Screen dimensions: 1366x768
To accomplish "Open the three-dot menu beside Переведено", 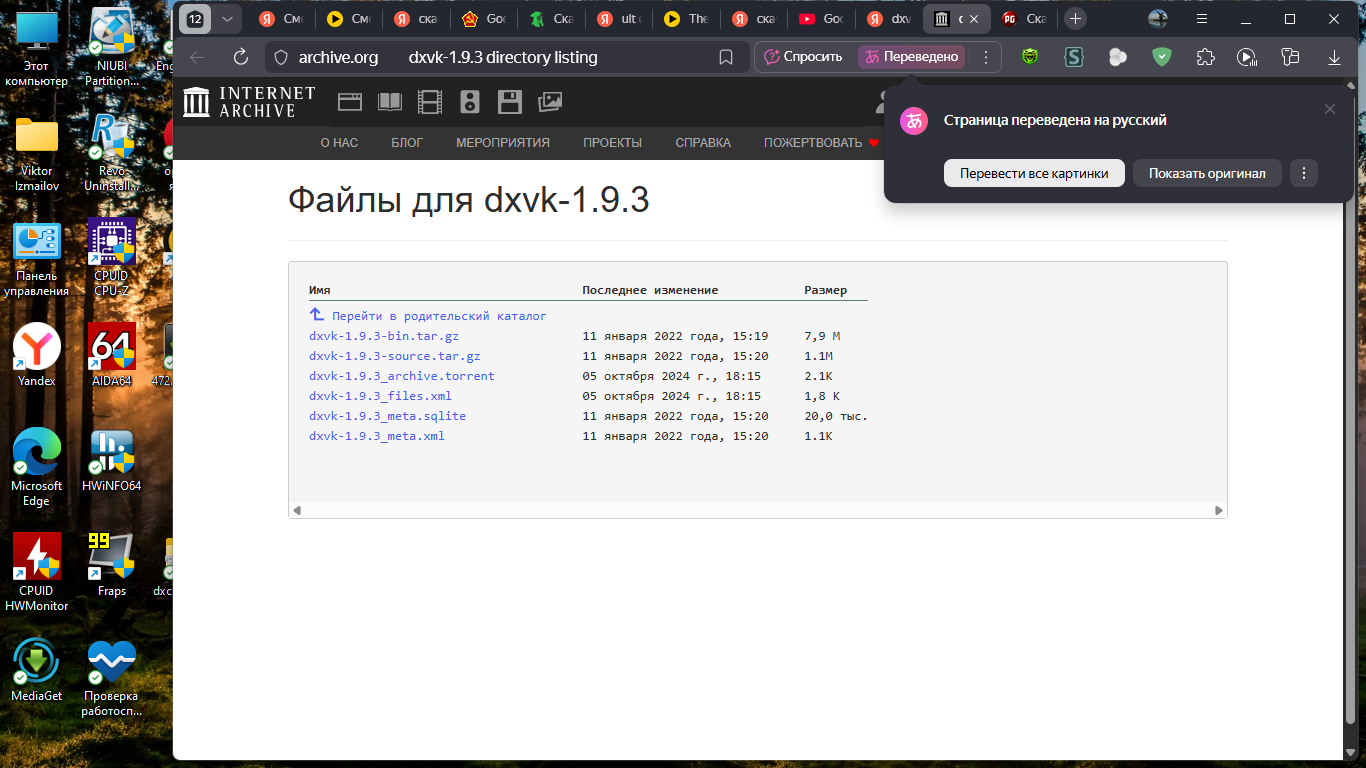I will [x=986, y=57].
